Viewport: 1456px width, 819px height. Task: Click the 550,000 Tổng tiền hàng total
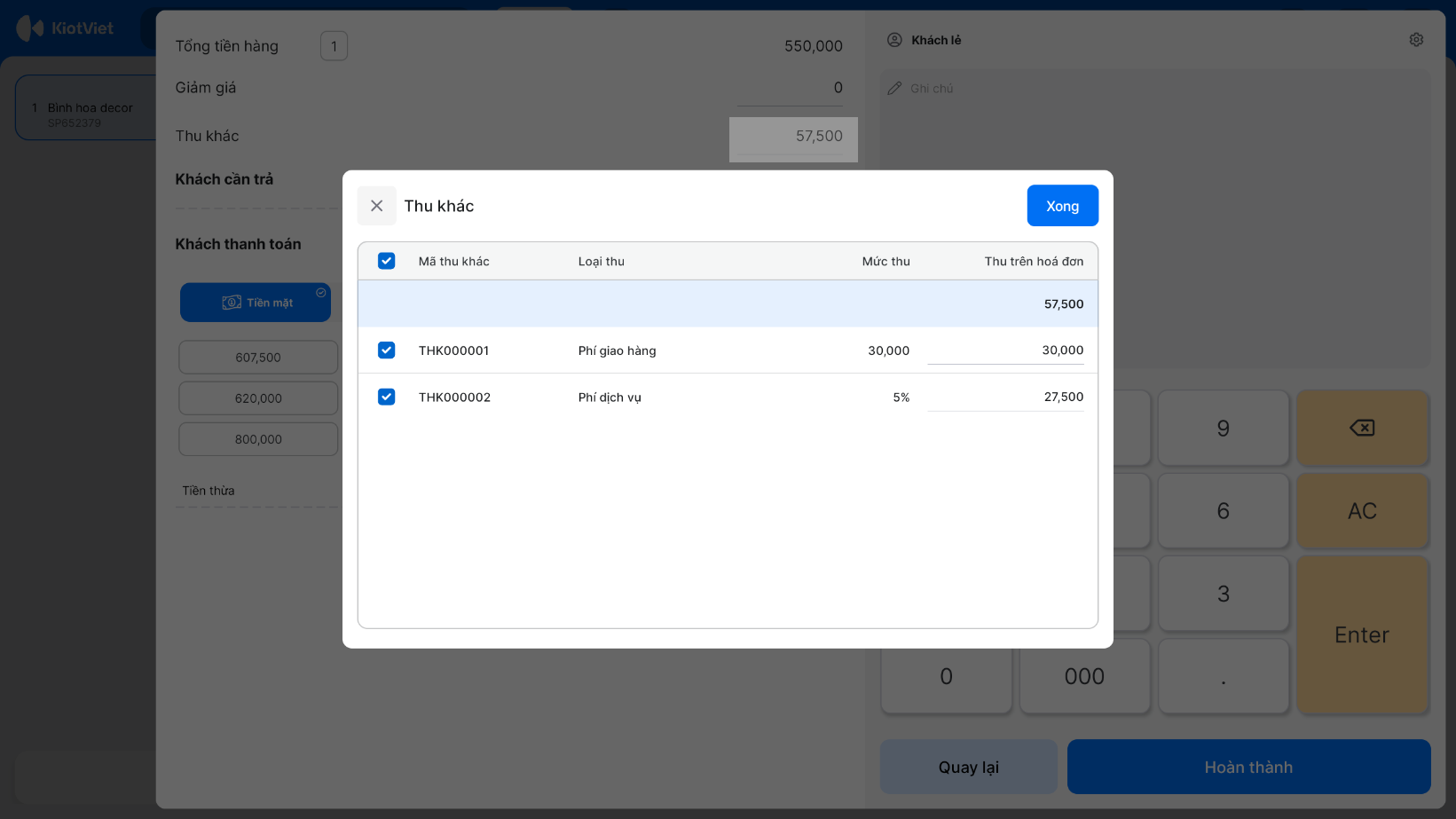click(x=813, y=46)
